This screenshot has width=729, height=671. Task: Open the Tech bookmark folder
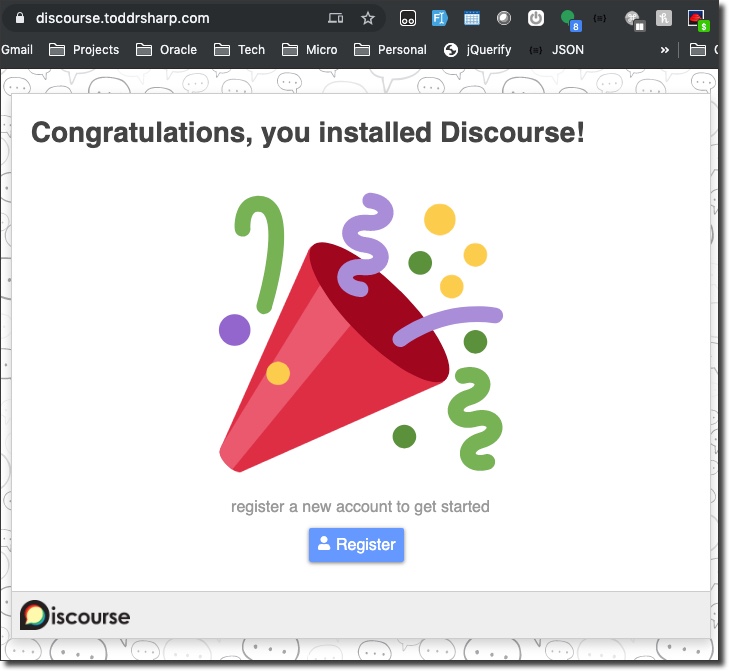[x=239, y=49]
